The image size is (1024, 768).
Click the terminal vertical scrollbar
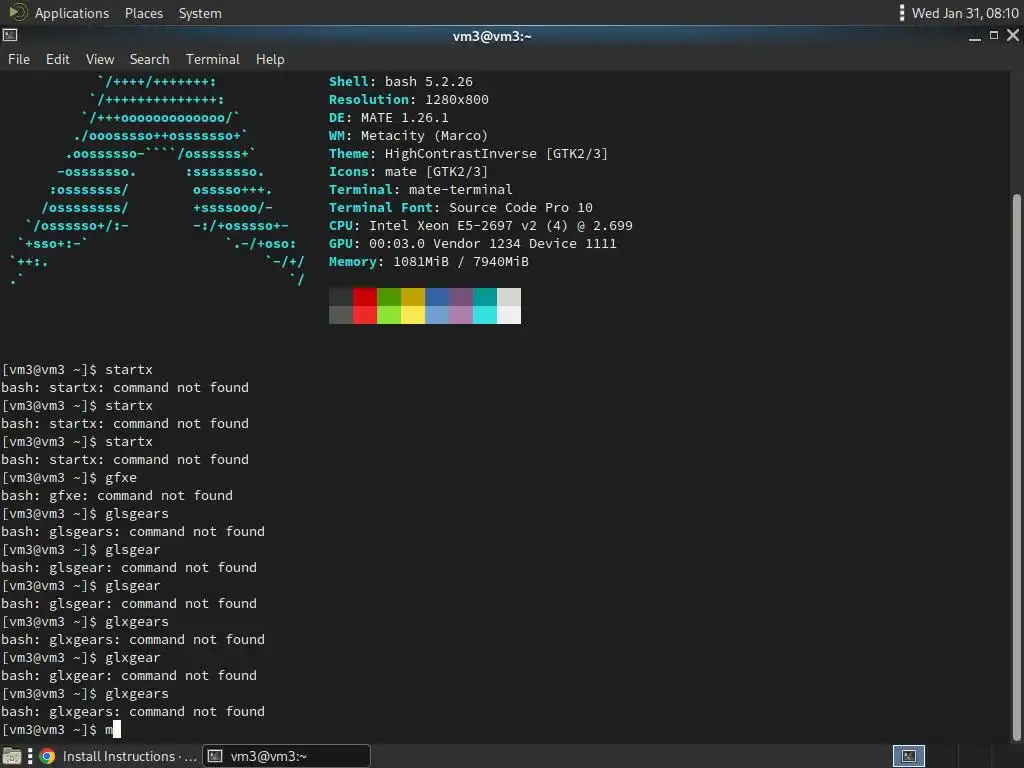pyautogui.click(x=1016, y=466)
